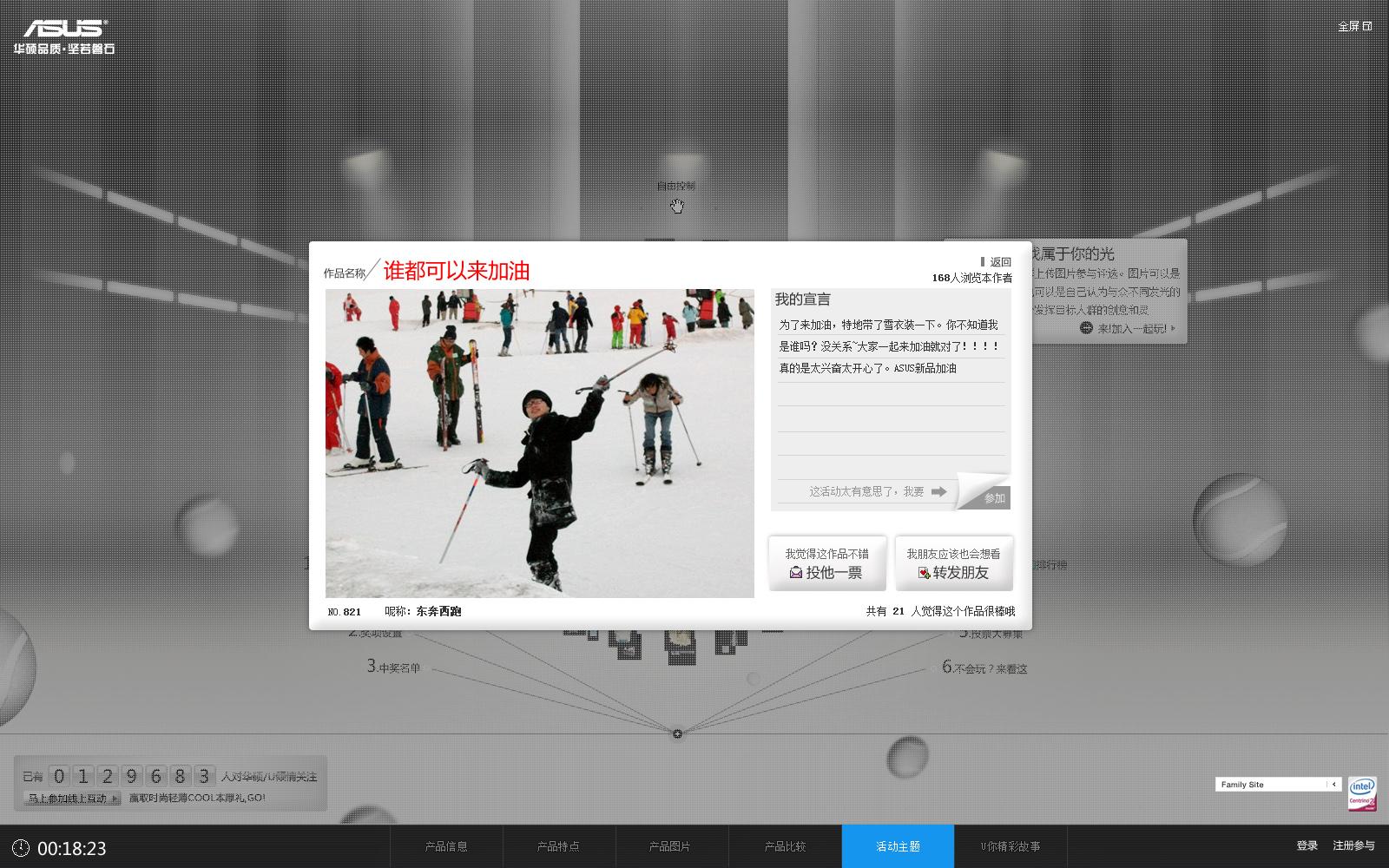1389x868 pixels.
Task: Switch to 产品特点 tab
Action: point(558,846)
